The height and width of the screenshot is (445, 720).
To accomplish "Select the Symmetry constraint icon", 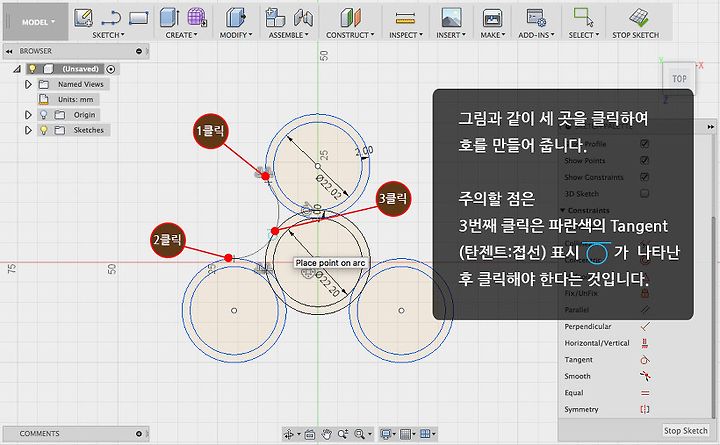I will pyautogui.click(x=645, y=409).
